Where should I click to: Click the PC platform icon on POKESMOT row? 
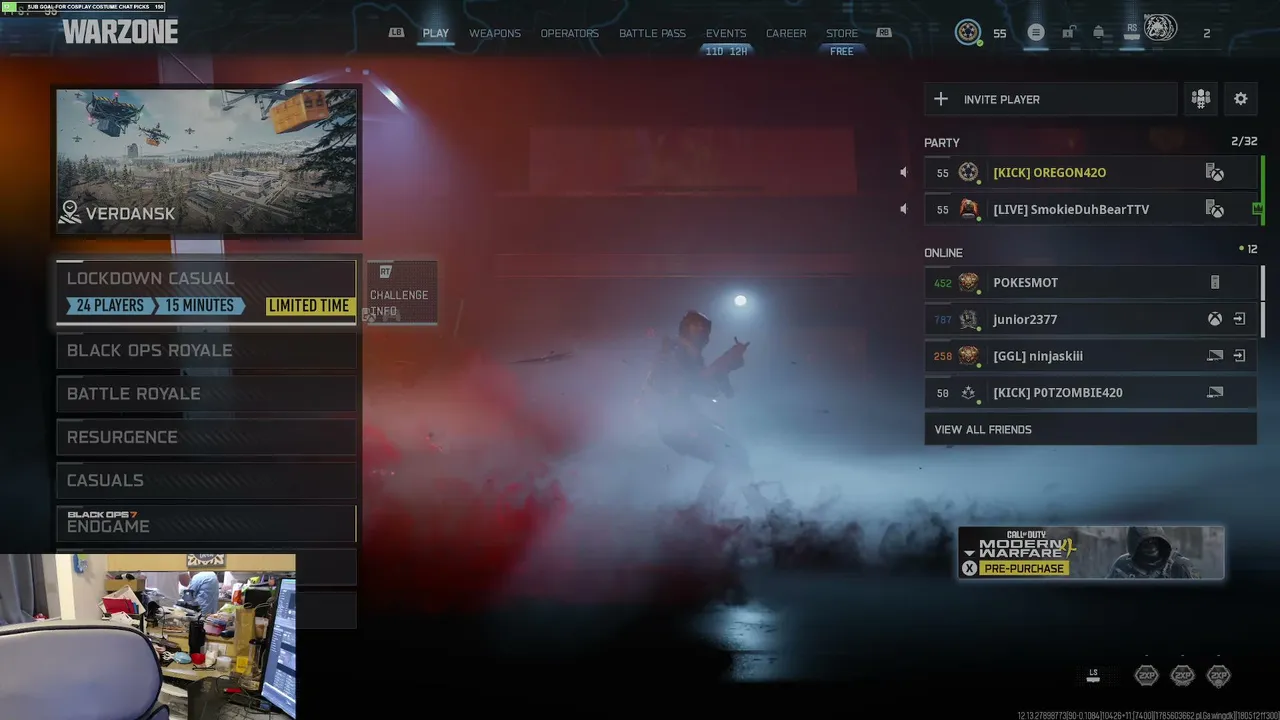click(x=1215, y=283)
